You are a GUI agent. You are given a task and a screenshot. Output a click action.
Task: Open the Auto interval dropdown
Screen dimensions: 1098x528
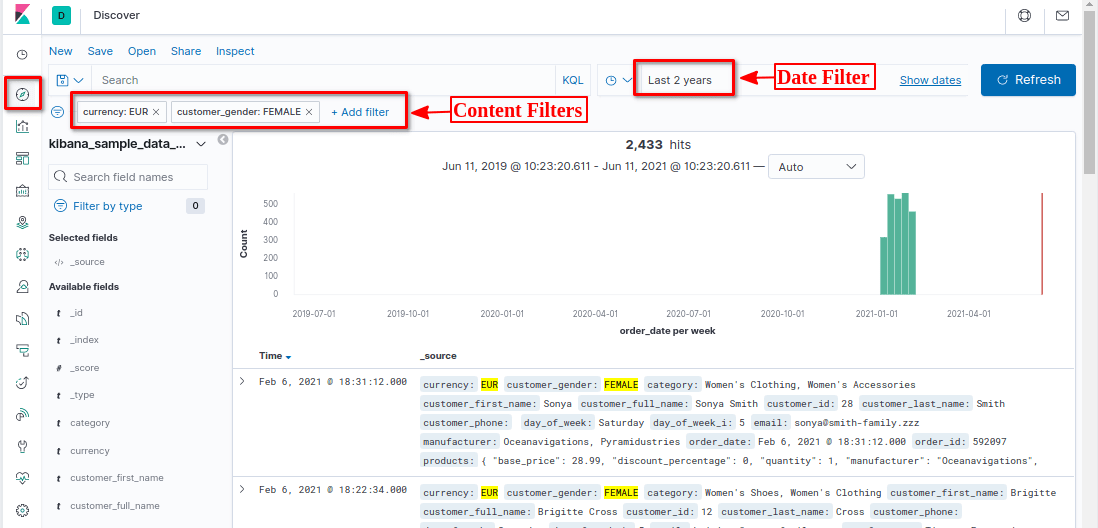pos(816,167)
